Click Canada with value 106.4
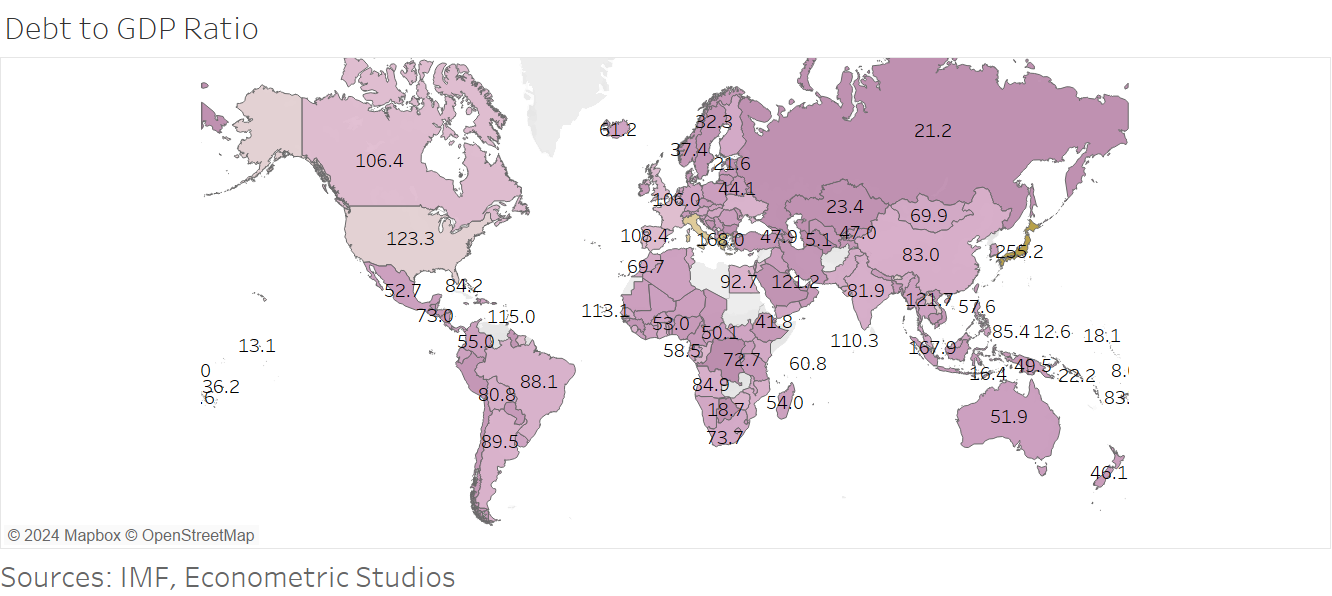The height and width of the screenshot is (596, 1332). coord(379,161)
